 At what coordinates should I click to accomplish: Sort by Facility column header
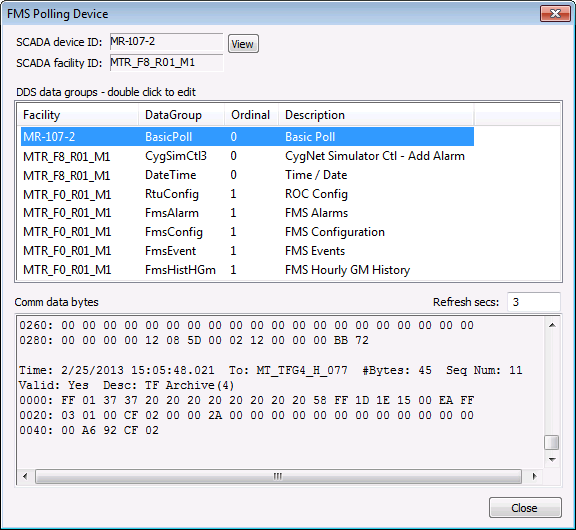point(78,115)
